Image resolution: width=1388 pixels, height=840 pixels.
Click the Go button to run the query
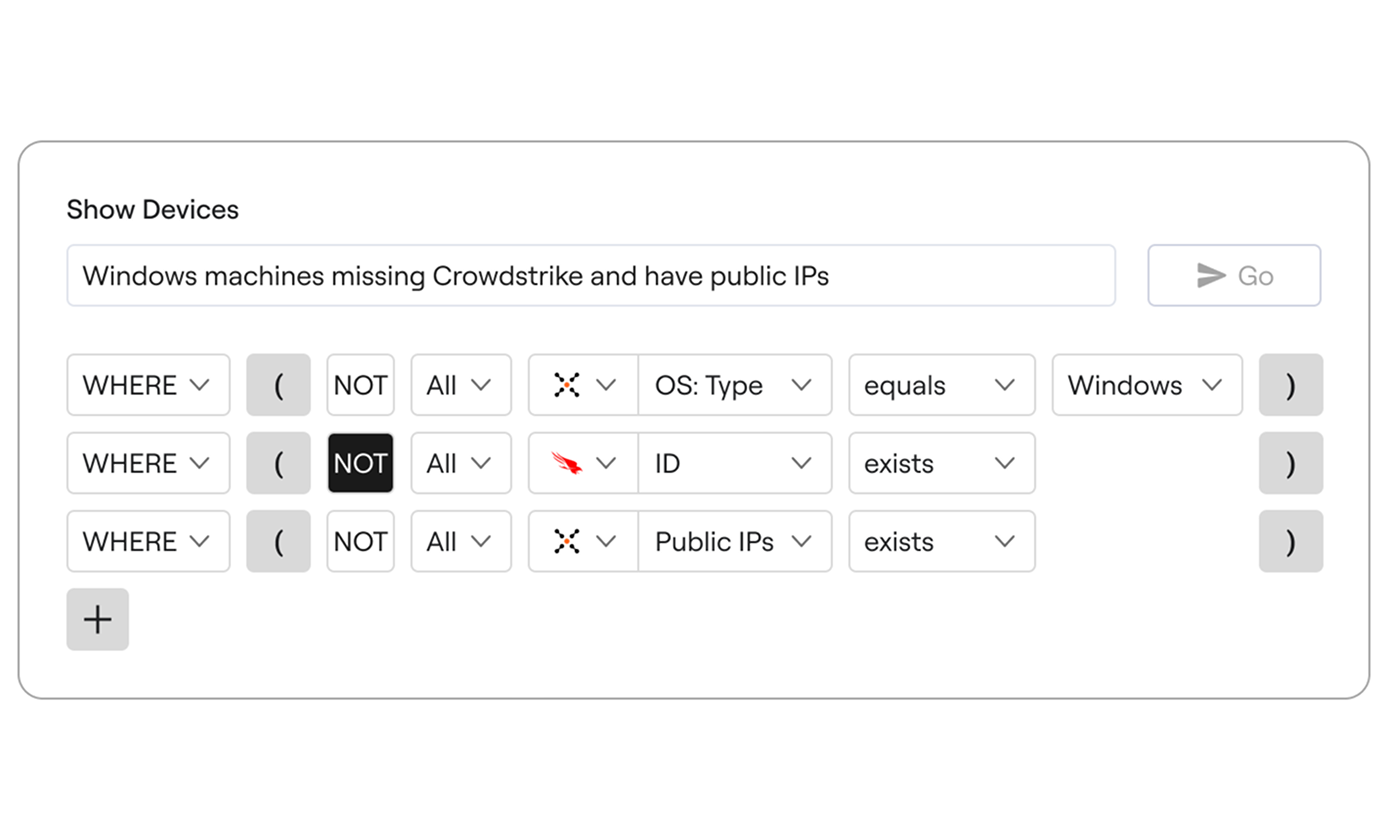pyautogui.click(x=1234, y=275)
